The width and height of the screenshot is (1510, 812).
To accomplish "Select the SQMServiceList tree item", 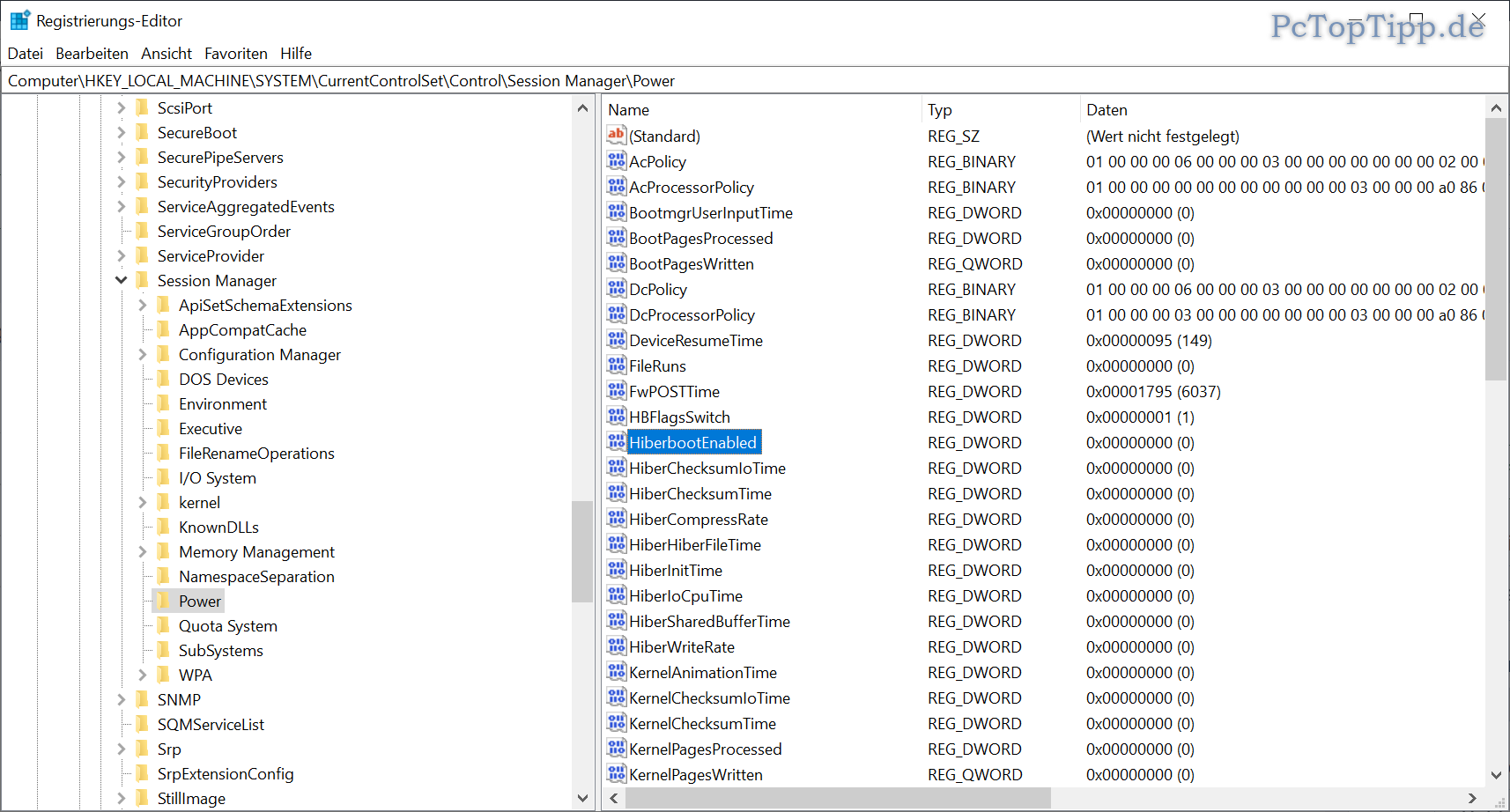I will click(211, 724).
